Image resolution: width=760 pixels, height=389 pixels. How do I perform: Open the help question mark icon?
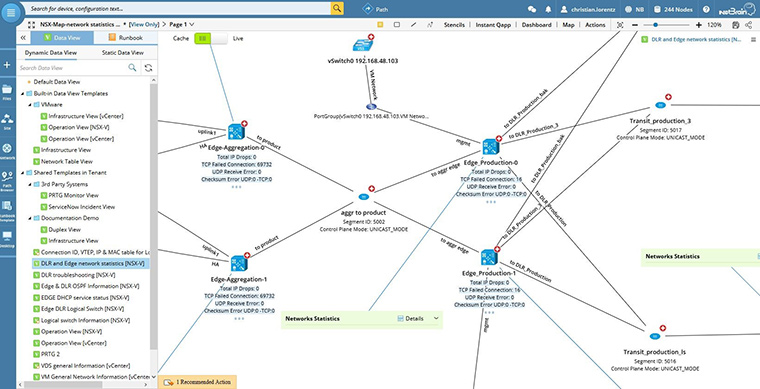pyautogui.click(x=706, y=9)
